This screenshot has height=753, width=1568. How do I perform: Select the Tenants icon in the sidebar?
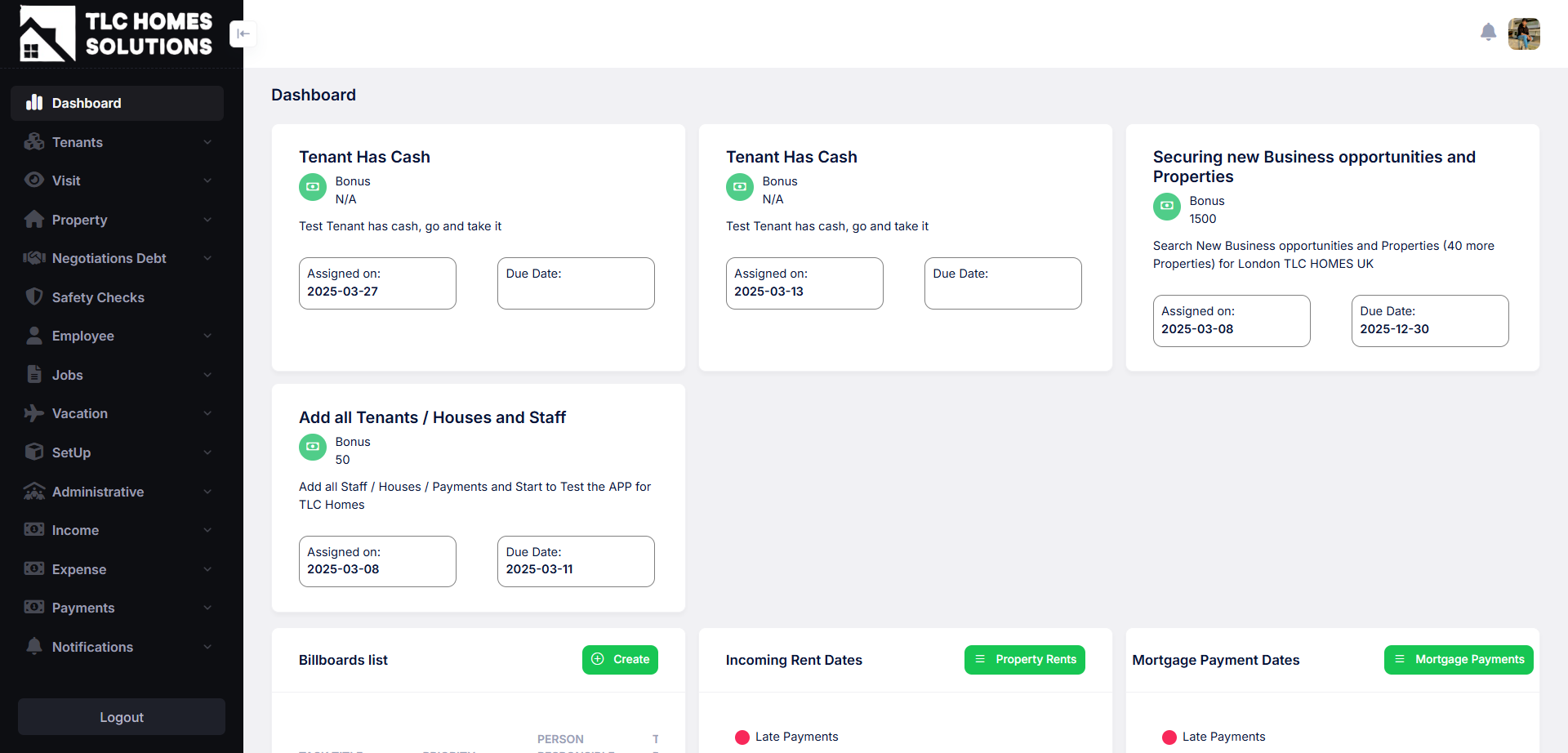(33, 142)
